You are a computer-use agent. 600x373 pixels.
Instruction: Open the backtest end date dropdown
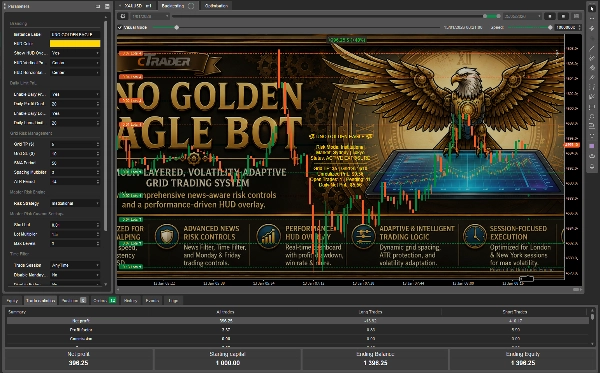522,16
